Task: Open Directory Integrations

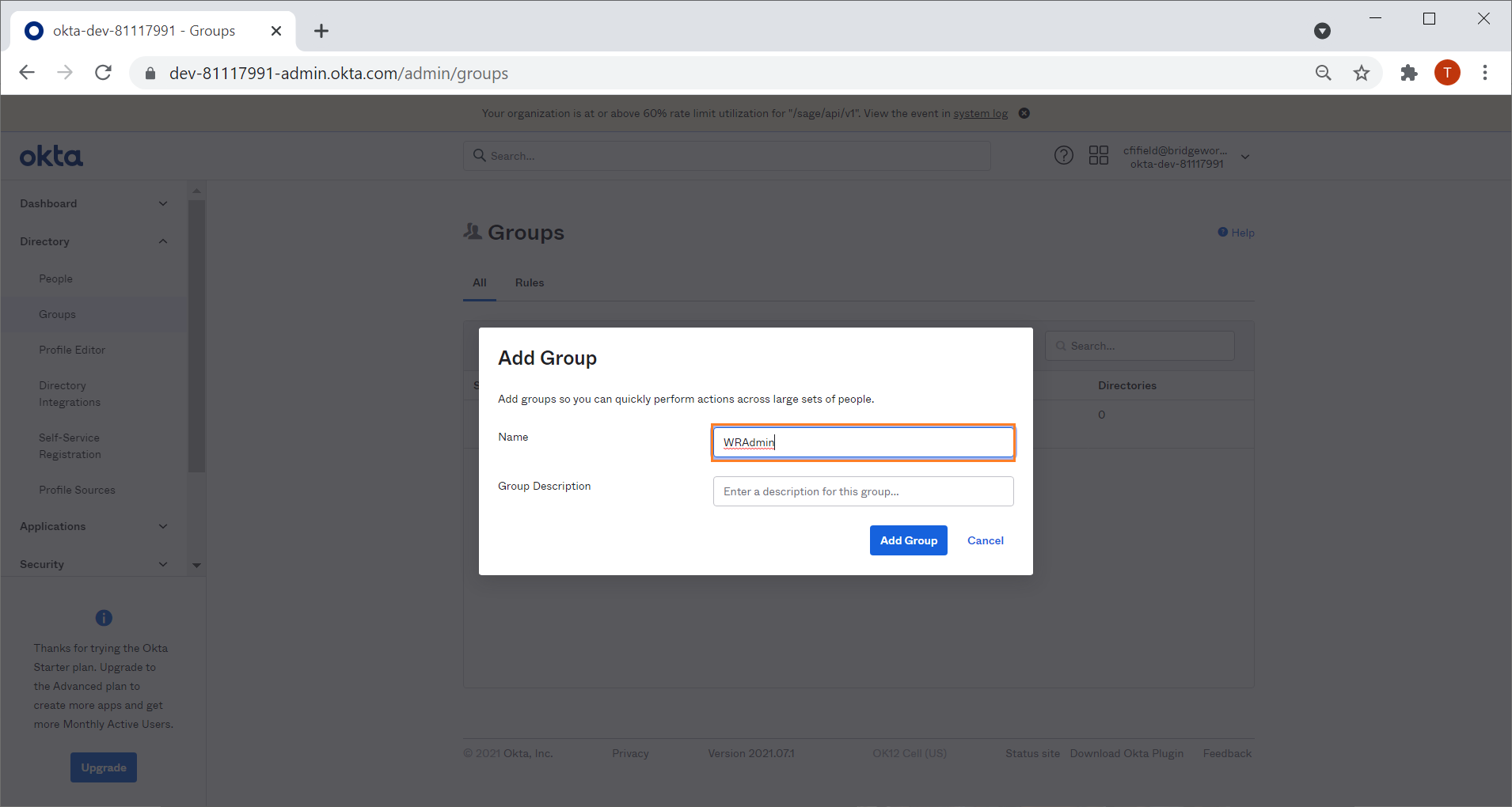Action: point(70,394)
